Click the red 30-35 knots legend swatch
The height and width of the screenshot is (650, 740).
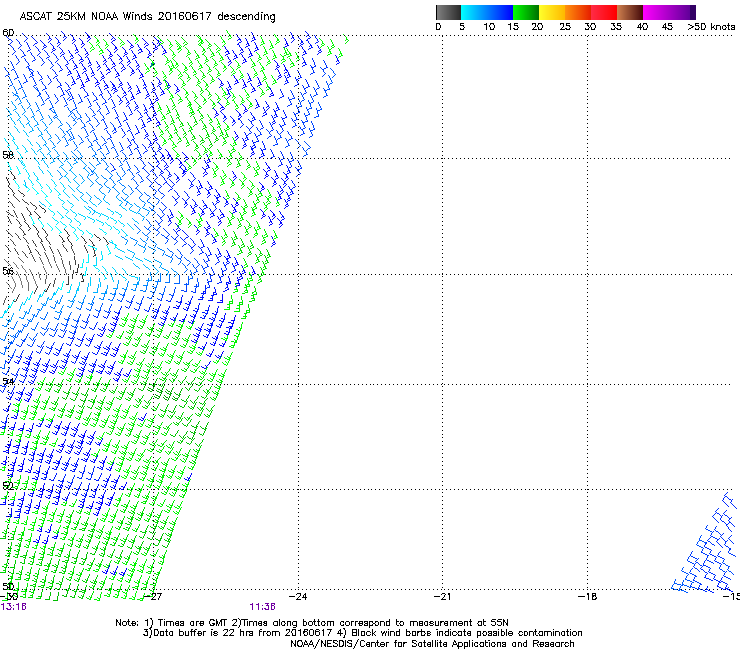tap(604, 12)
